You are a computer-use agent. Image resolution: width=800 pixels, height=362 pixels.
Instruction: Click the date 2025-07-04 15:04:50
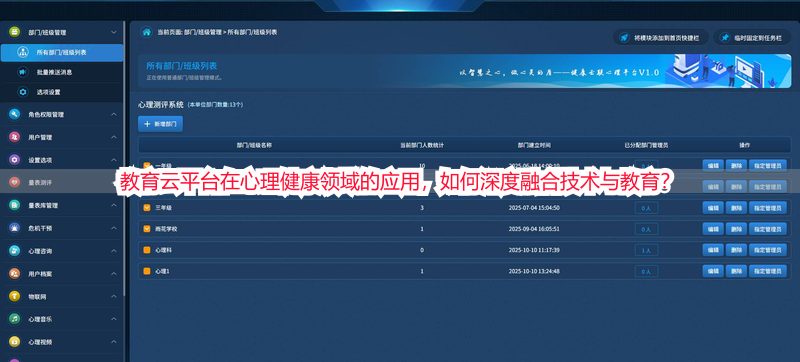click(x=534, y=208)
